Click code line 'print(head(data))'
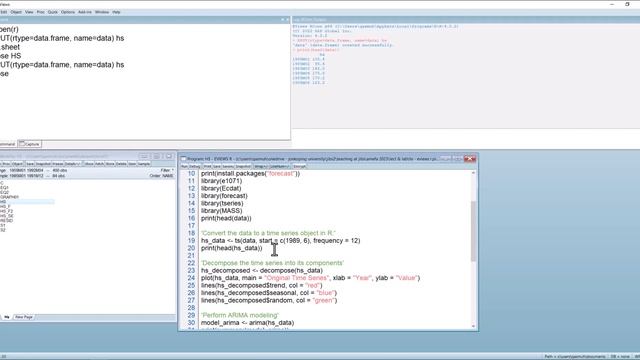This screenshot has width=640, height=360. click(226, 218)
